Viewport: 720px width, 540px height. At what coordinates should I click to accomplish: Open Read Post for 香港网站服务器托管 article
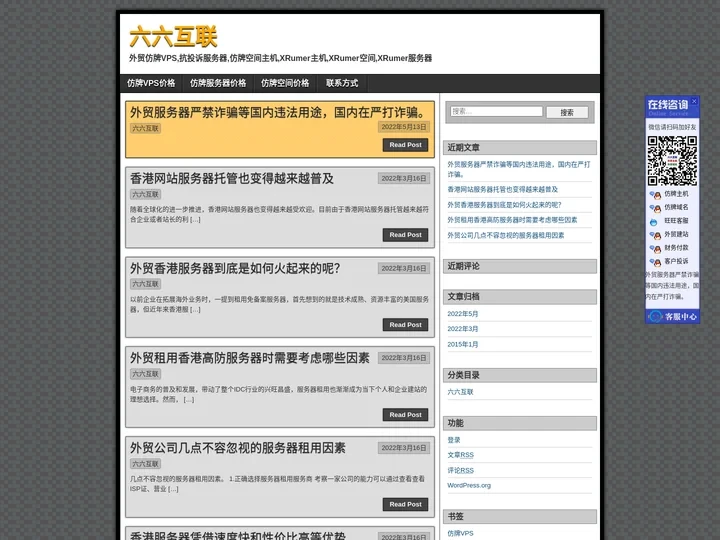pyautogui.click(x=405, y=235)
